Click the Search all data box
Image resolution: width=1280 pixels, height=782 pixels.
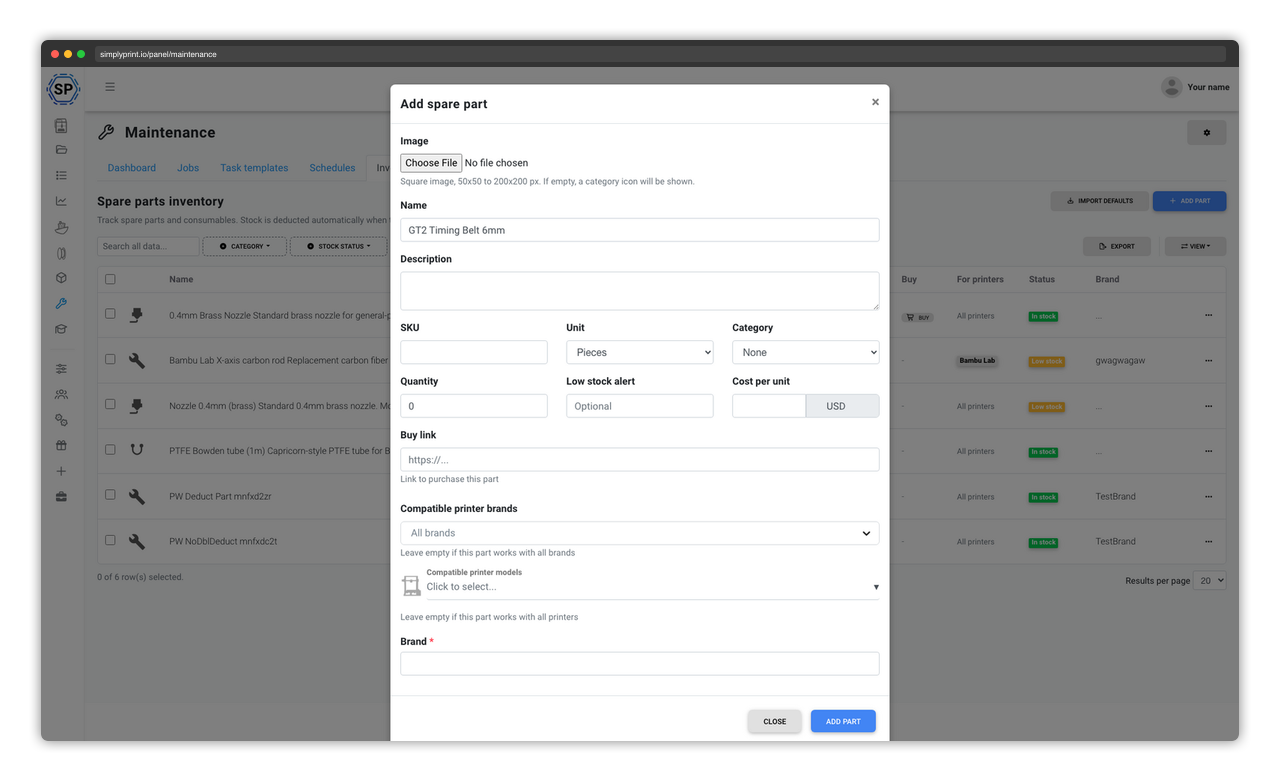148,246
